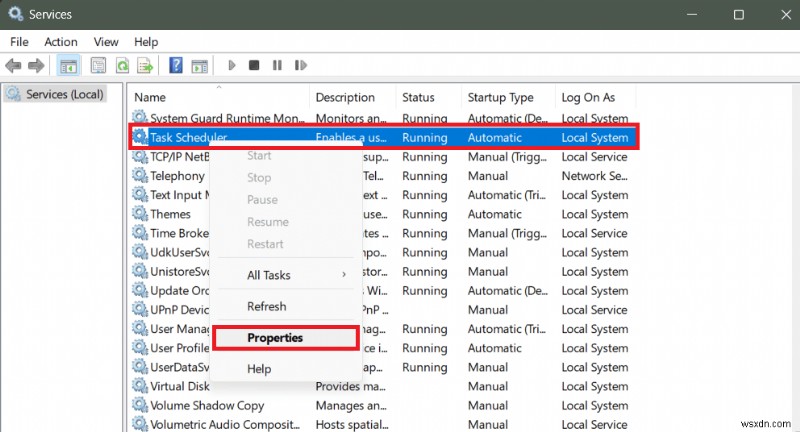Image resolution: width=800 pixels, height=432 pixels.
Task: Click the highlighted Task Scheduler name
Action: point(188,137)
